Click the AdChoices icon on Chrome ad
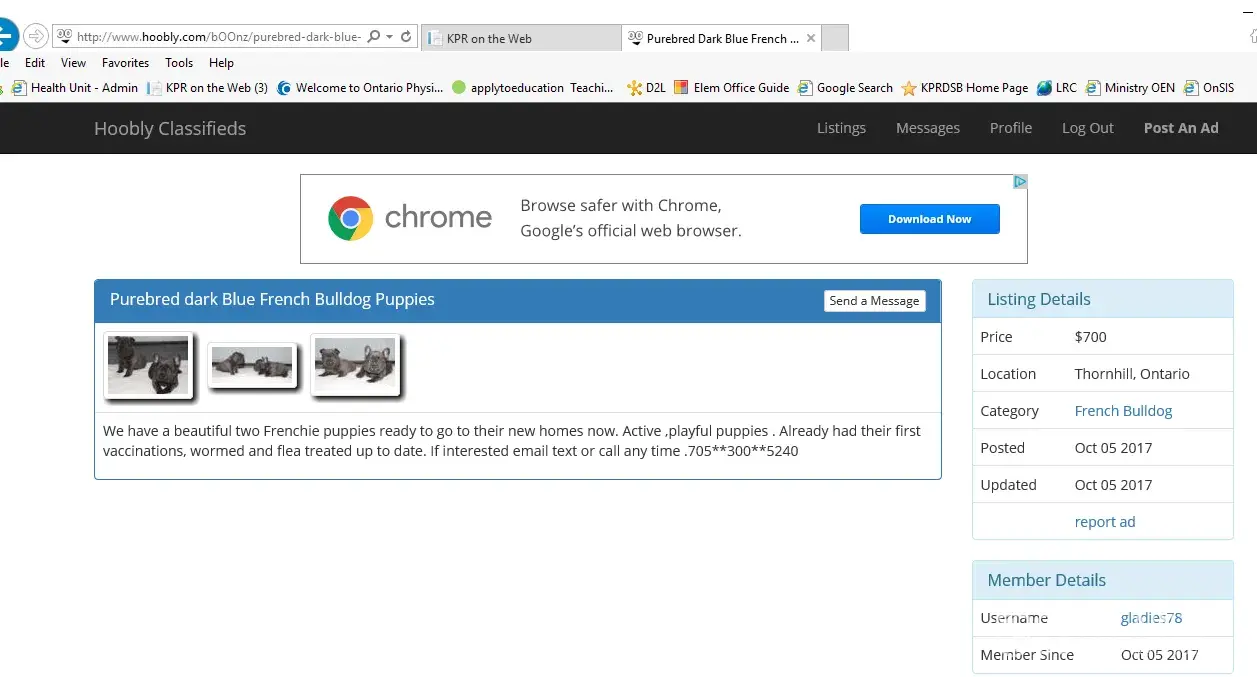The image size is (1257, 677). click(1020, 182)
